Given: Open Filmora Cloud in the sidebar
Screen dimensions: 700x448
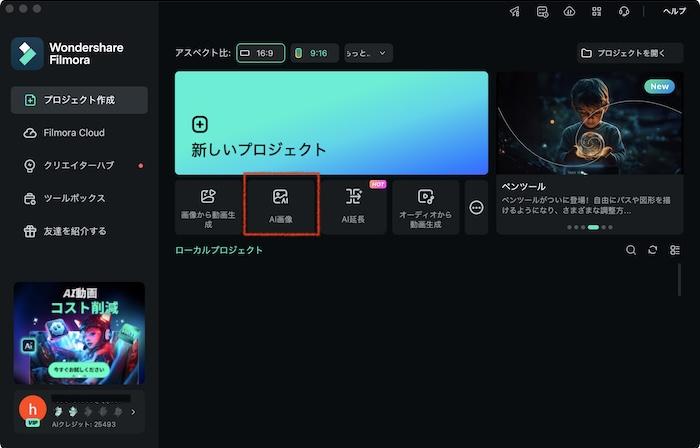Looking at the screenshot, I should 79,133.
